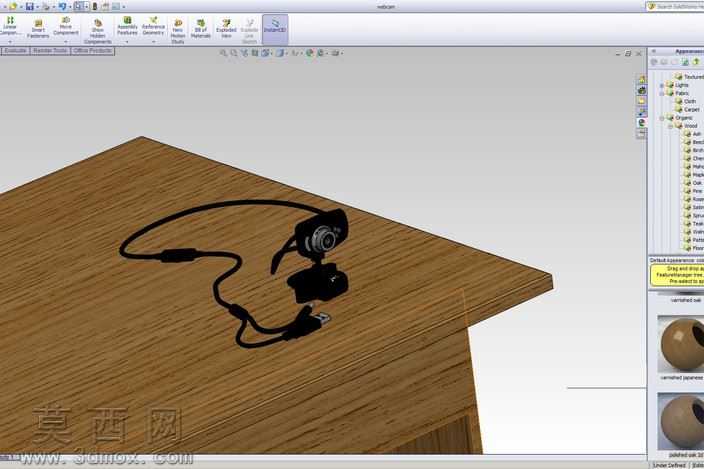Screen dimensions: 704x469
Task: Click the Under Defined status text
Action: tap(669, 465)
